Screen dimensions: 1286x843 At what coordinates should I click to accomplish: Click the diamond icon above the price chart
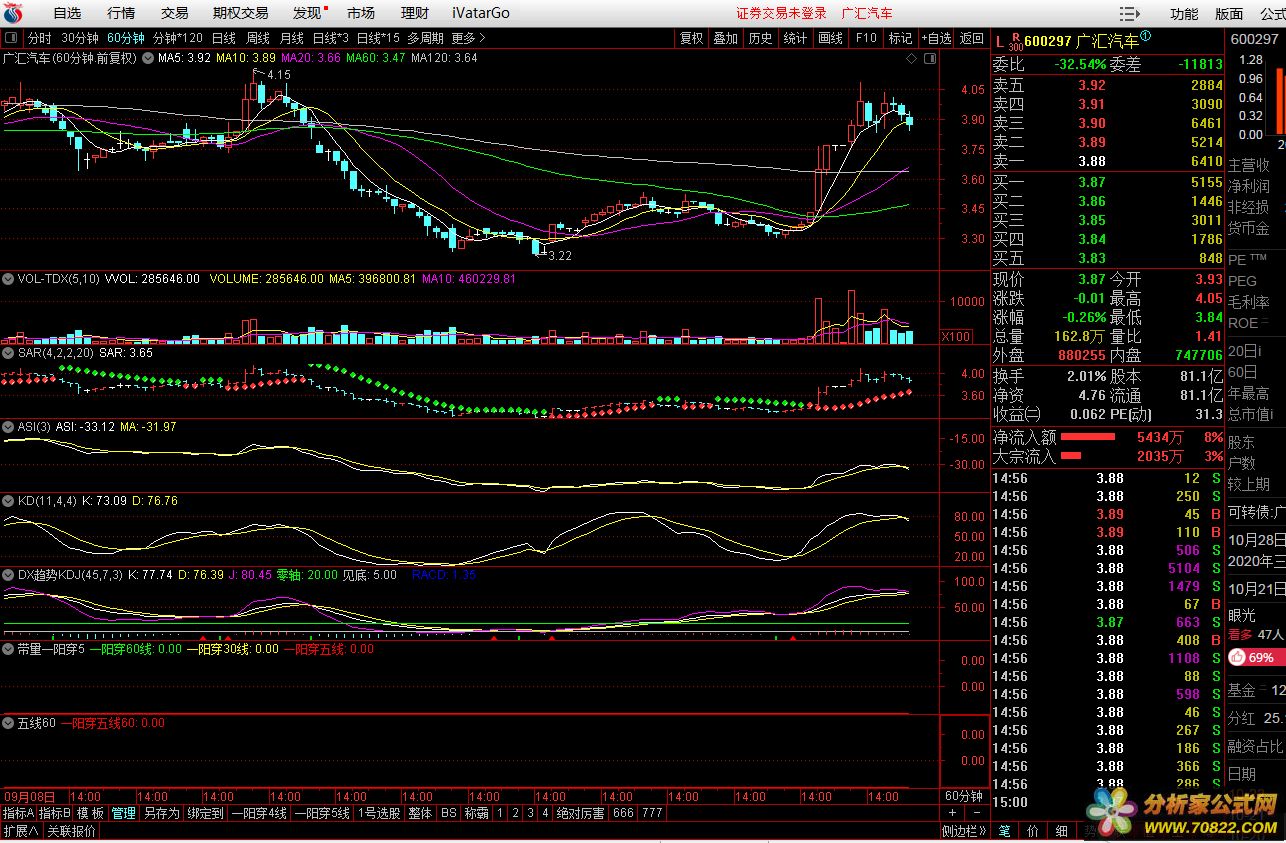911,59
